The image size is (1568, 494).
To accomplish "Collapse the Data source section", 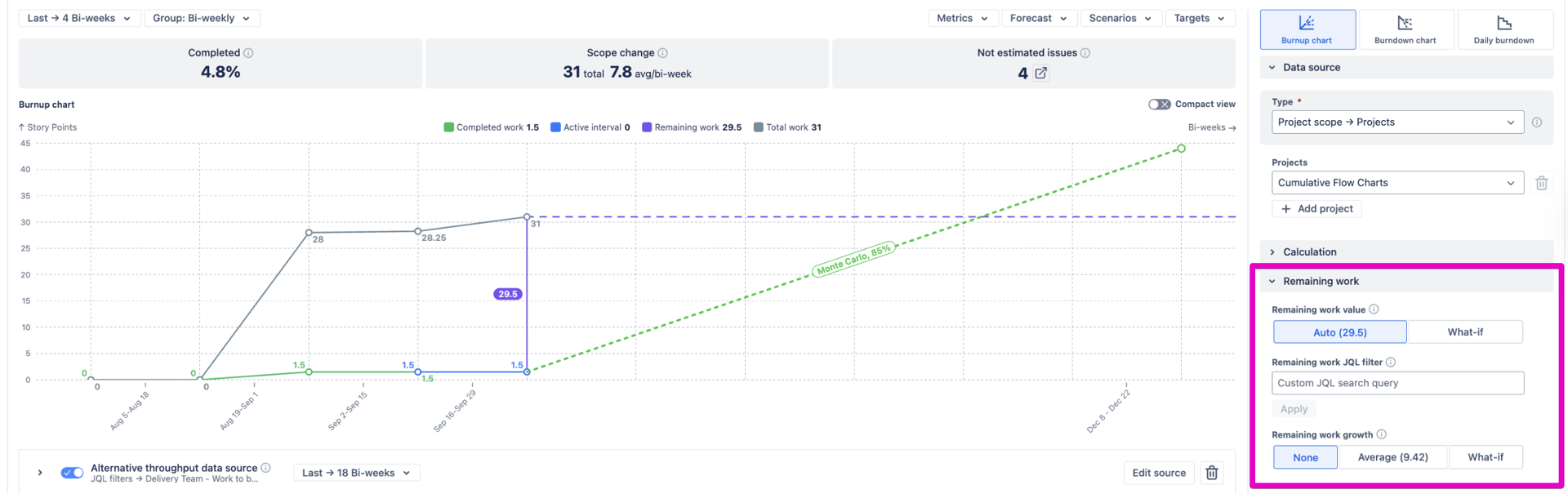I will click(1406, 68).
